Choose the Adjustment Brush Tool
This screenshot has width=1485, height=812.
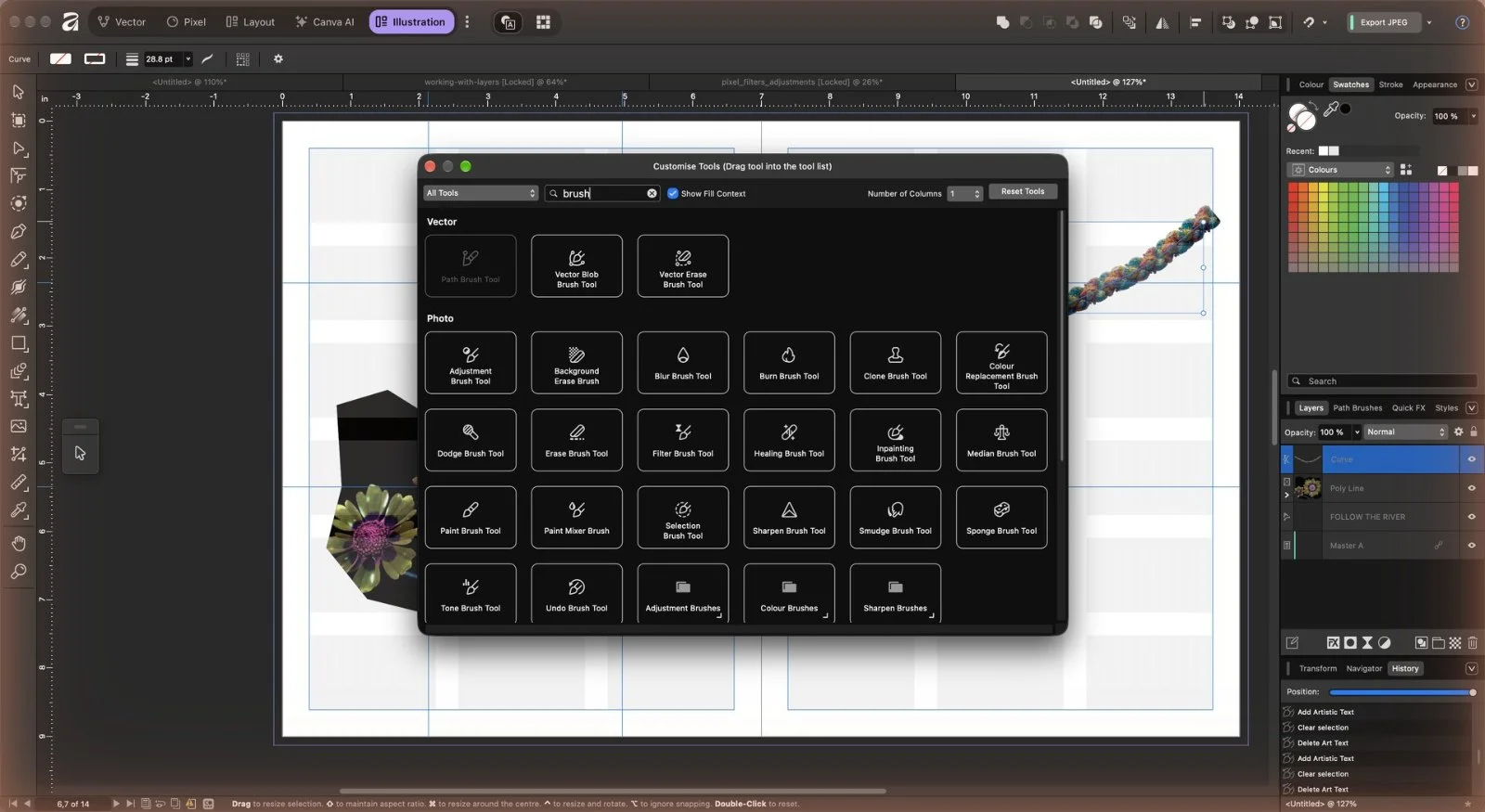[471, 363]
